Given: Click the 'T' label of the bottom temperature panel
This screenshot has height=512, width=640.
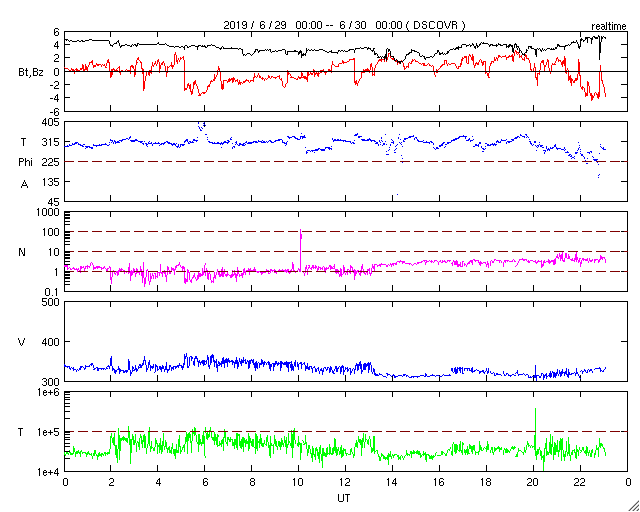Looking at the screenshot, I should tap(20, 432).
